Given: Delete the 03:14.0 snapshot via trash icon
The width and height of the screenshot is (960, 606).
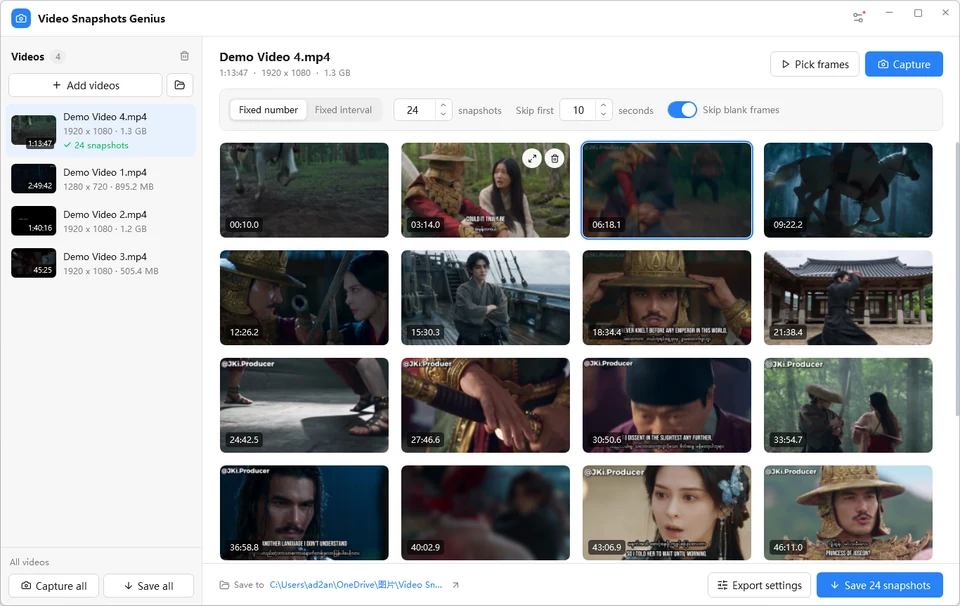Looking at the screenshot, I should pos(554,159).
